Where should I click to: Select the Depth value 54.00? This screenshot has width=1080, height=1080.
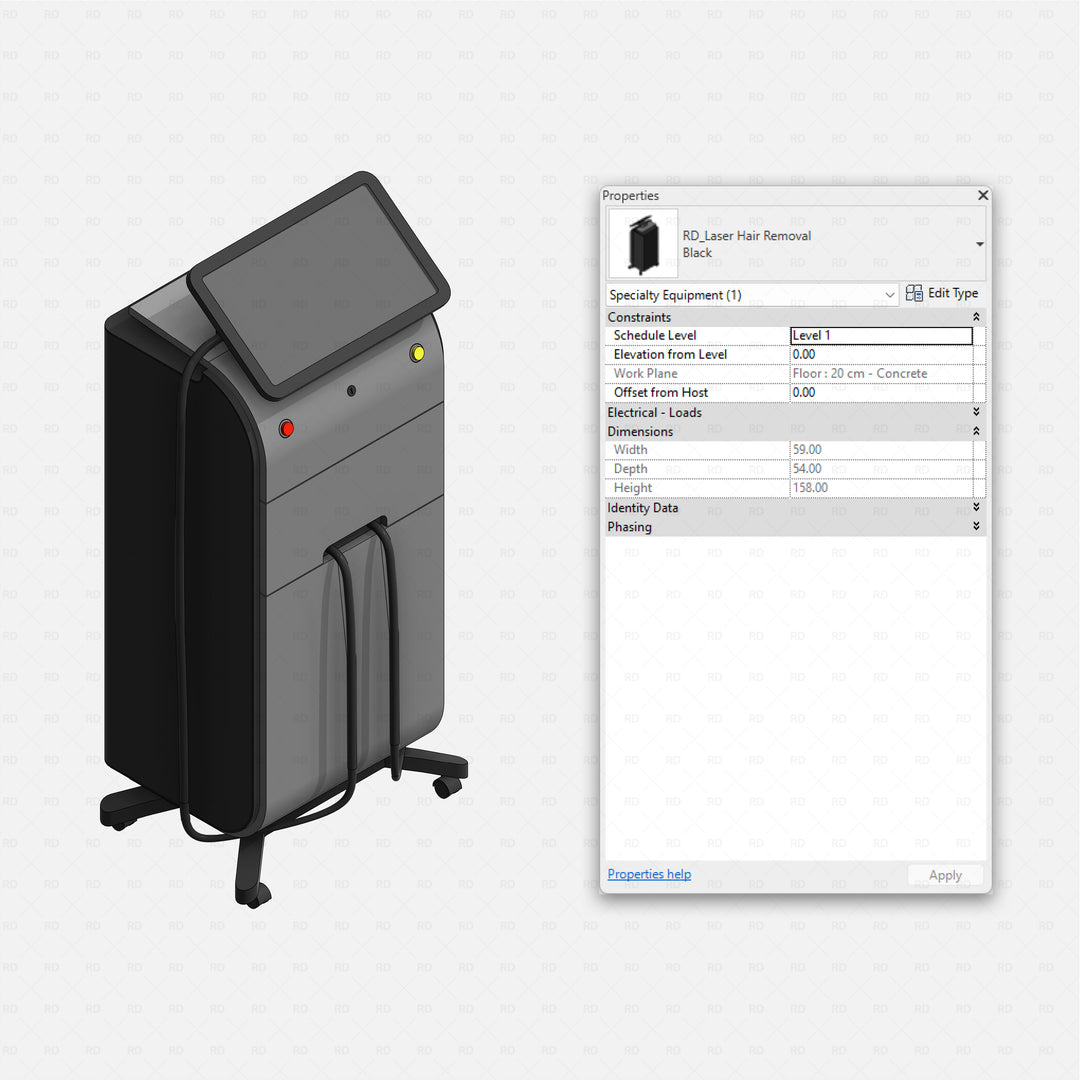click(x=807, y=469)
